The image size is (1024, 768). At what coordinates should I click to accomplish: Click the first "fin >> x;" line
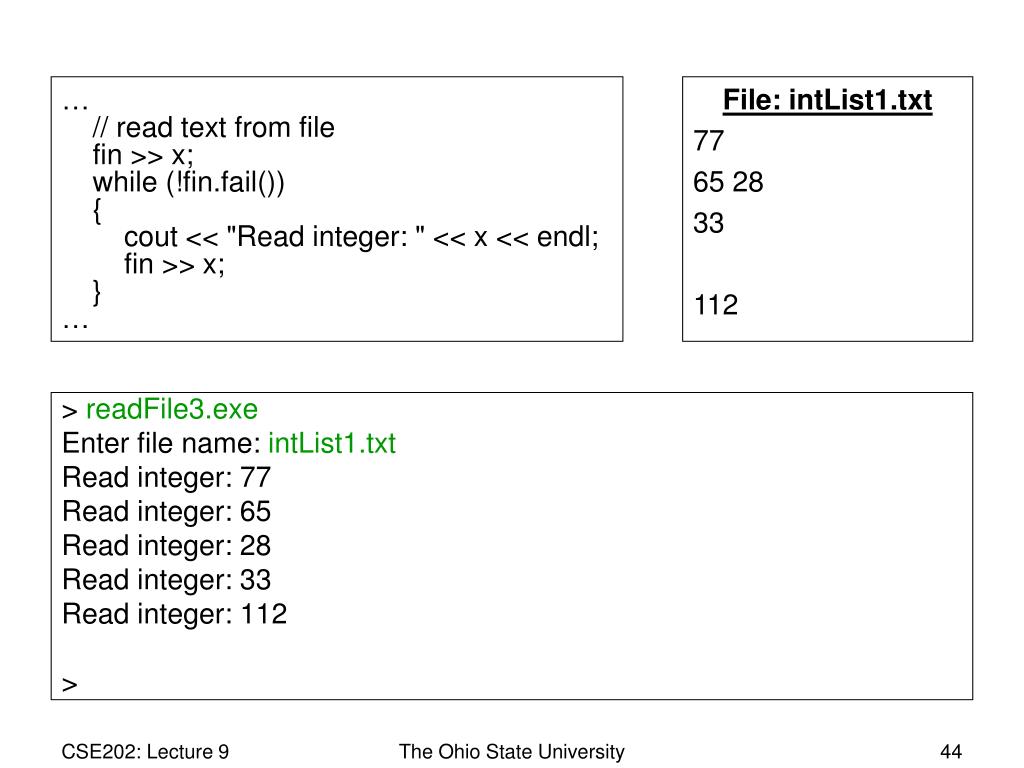click(143, 155)
